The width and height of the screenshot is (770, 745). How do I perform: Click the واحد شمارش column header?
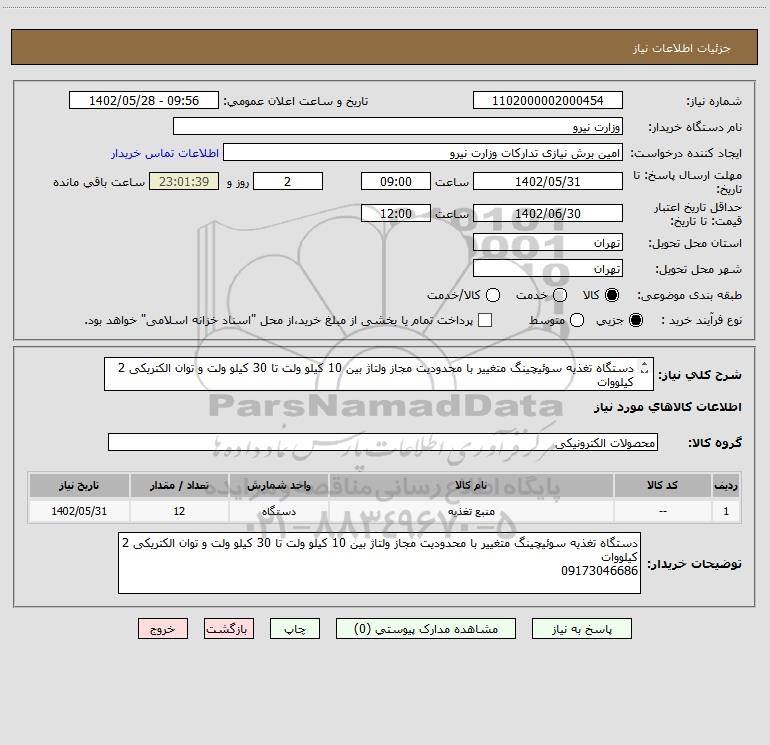[x=278, y=485]
